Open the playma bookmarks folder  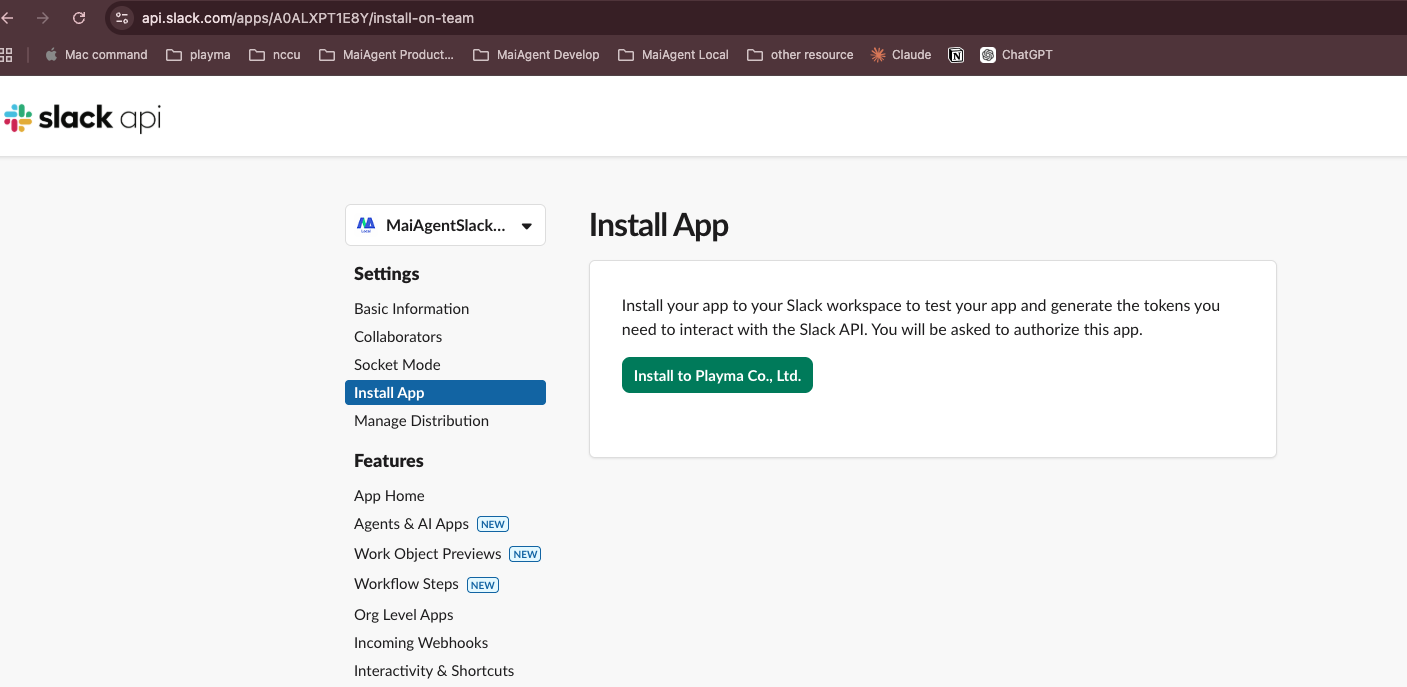pos(198,55)
